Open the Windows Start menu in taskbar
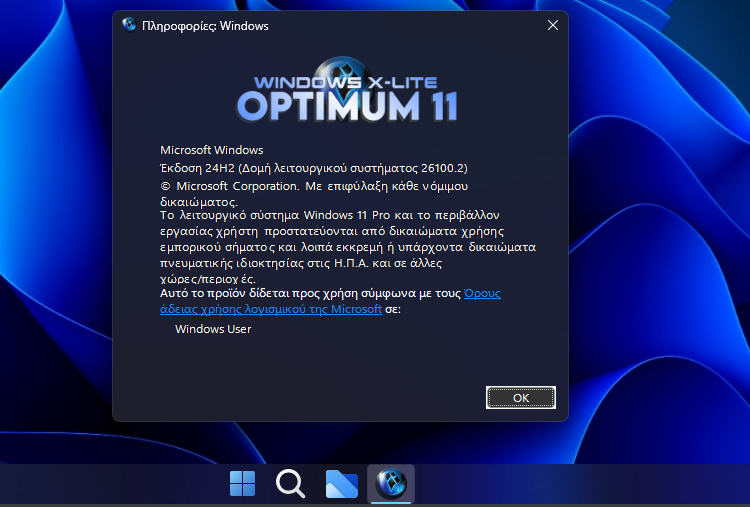This screenshot has width=750, height=507. tap(243, 484)
